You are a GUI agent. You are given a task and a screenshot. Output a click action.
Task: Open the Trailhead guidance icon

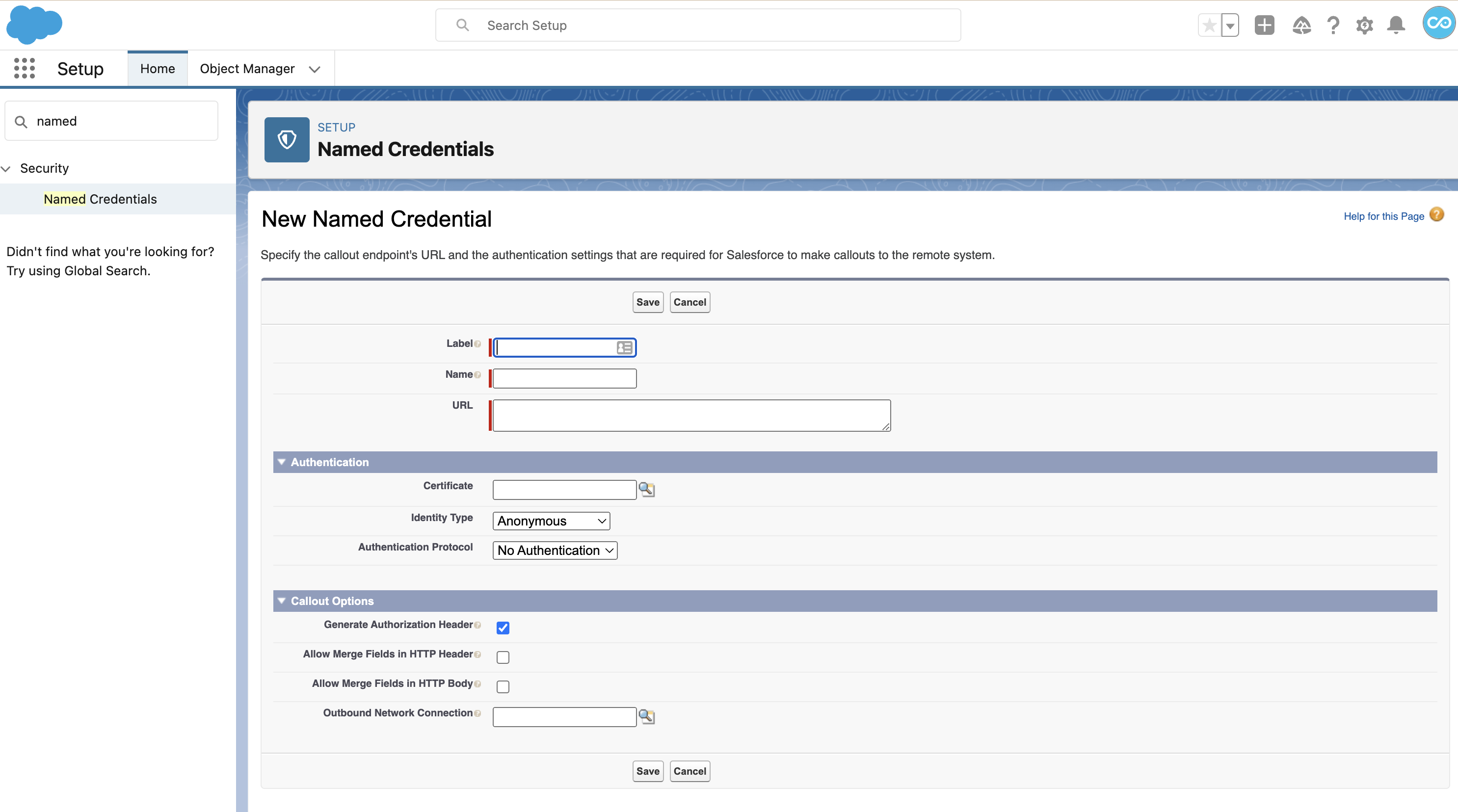[x=1301, y=26]
